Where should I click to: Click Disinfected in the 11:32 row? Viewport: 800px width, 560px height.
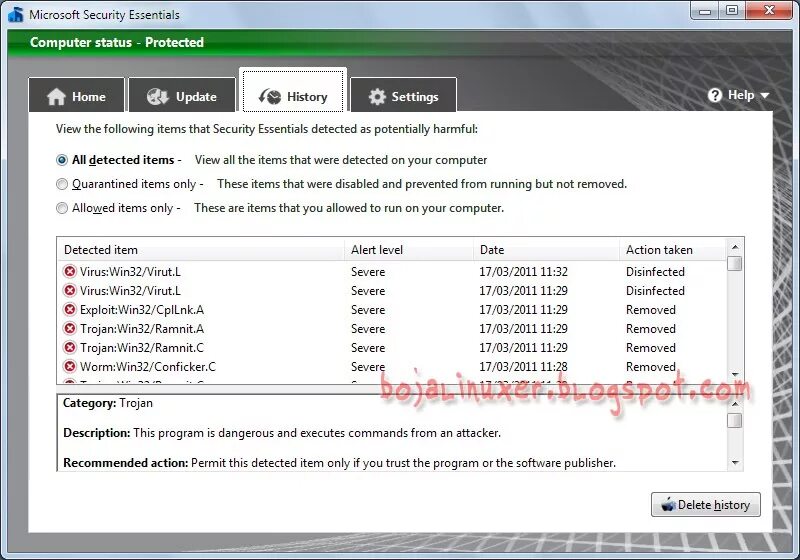pyautogui.click(x=655, y=271)
